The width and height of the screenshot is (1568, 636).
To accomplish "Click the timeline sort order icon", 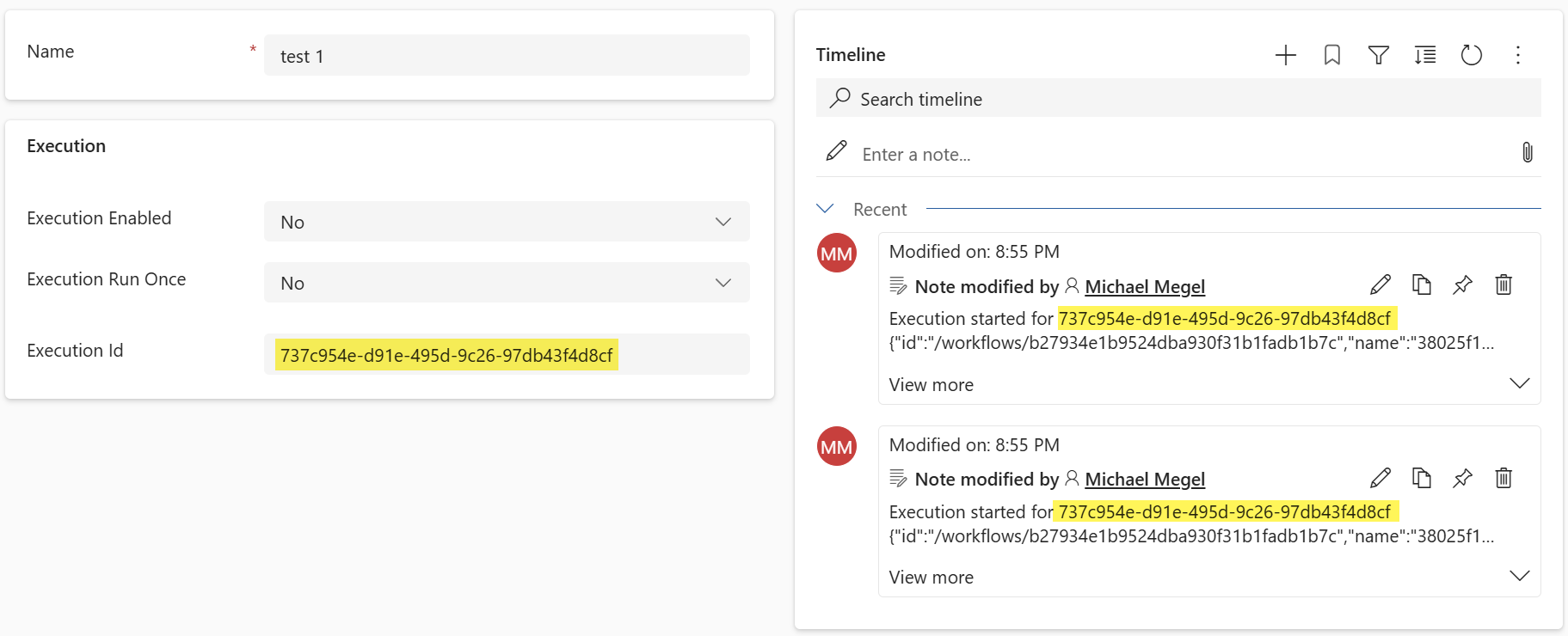I will click(x=1425, y=55).
